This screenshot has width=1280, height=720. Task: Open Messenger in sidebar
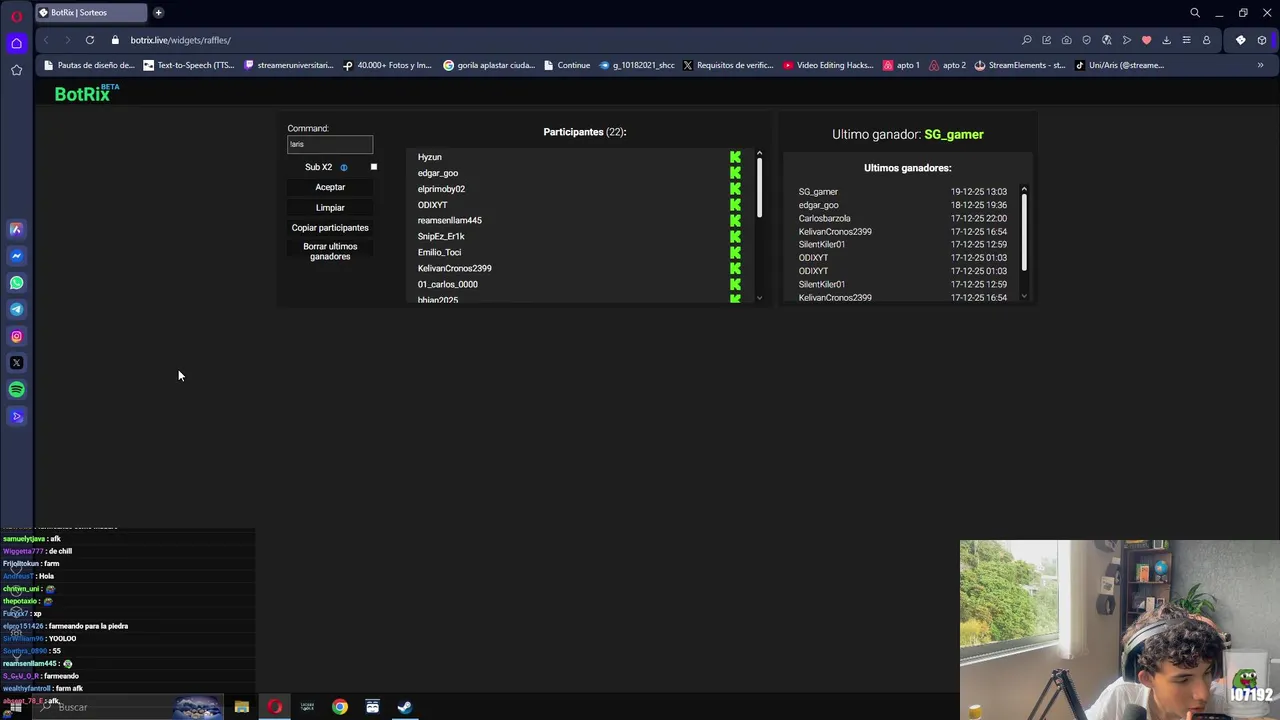coord(16,256)
